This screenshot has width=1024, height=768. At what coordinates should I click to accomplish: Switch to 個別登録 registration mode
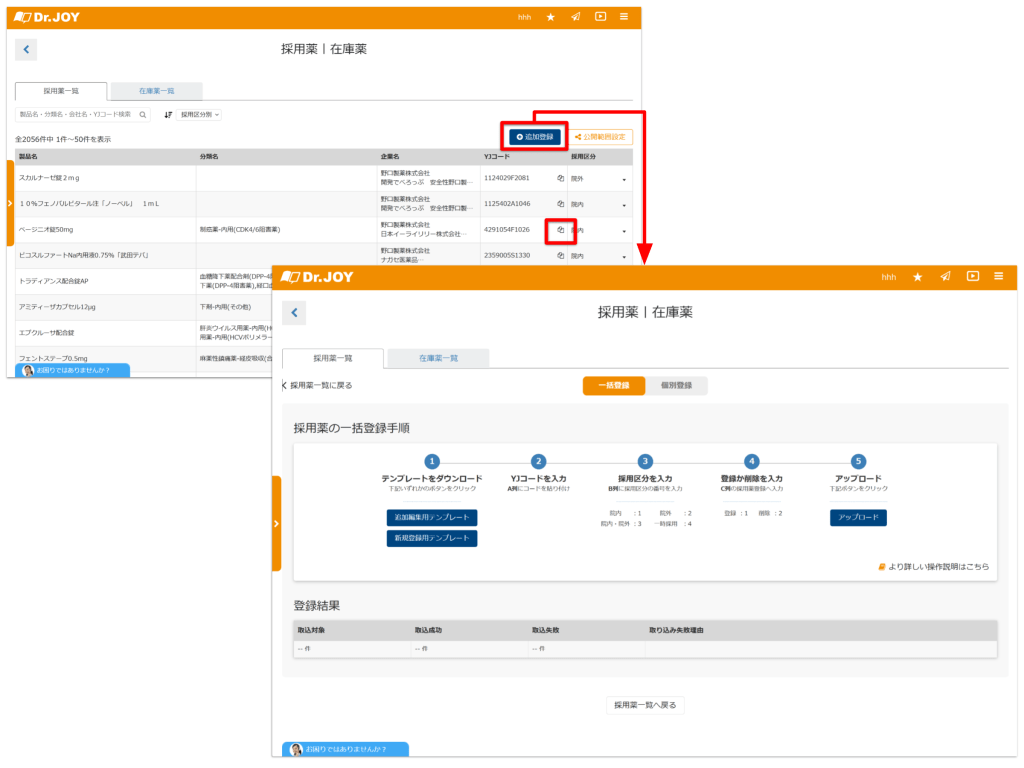click(676, 385)
